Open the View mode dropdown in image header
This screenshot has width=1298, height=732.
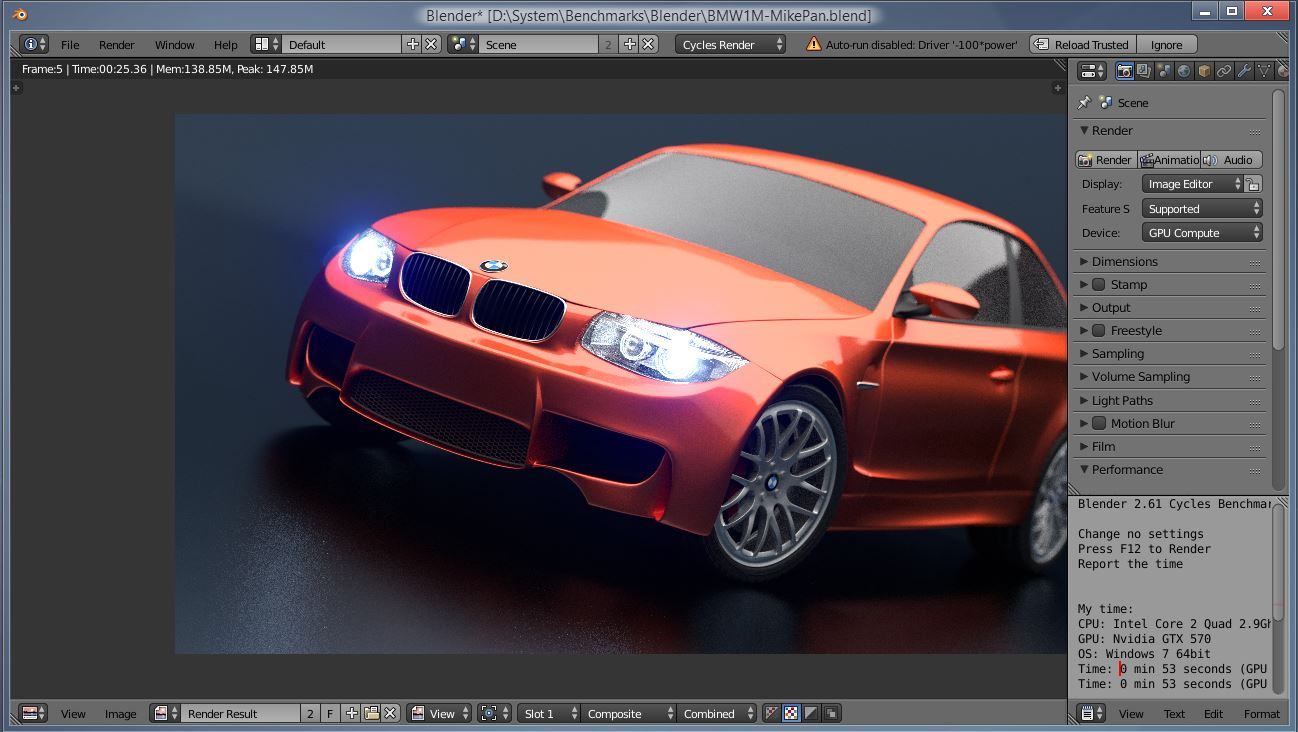coord(440,713)
